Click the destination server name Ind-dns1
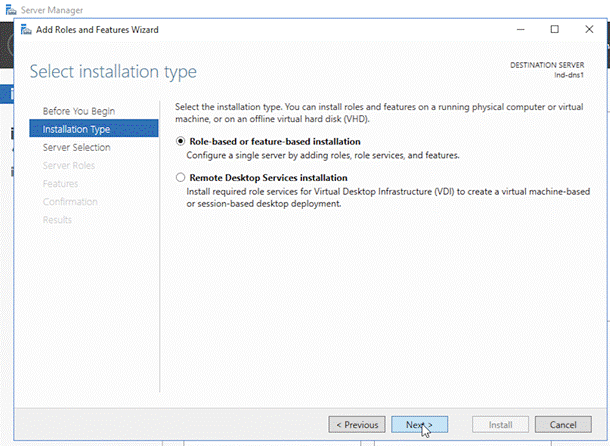This screenshot has height=446, width=610. point(569,74)
